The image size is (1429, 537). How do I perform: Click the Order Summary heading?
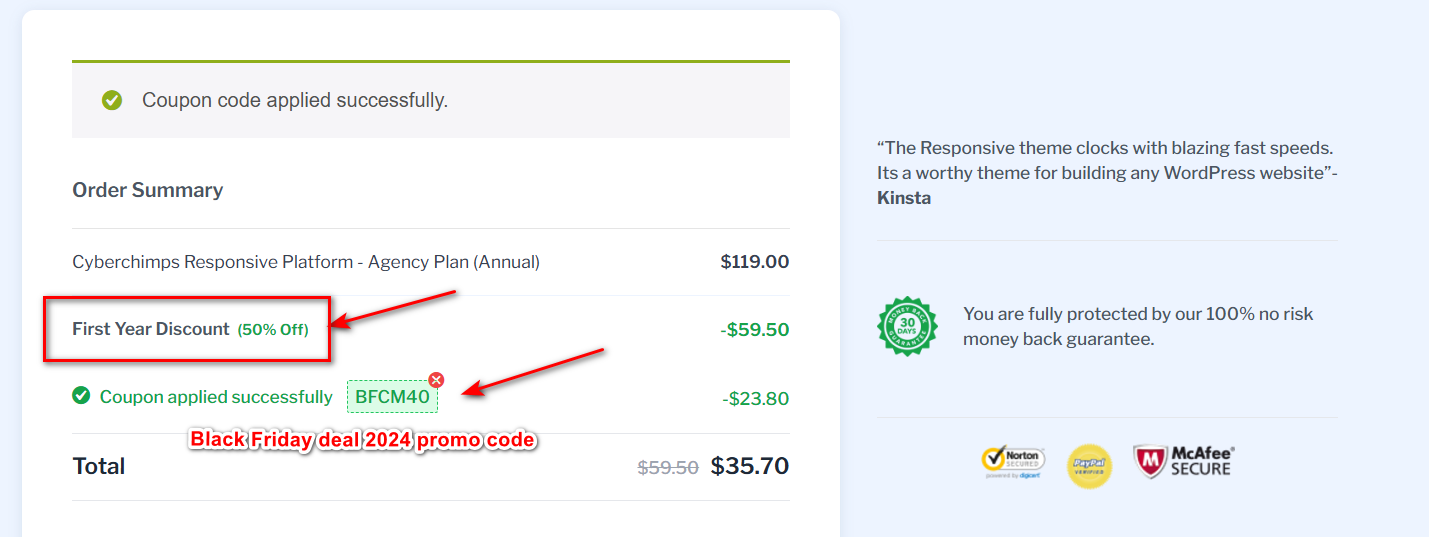pyautogui.click(x=148, y=190)
